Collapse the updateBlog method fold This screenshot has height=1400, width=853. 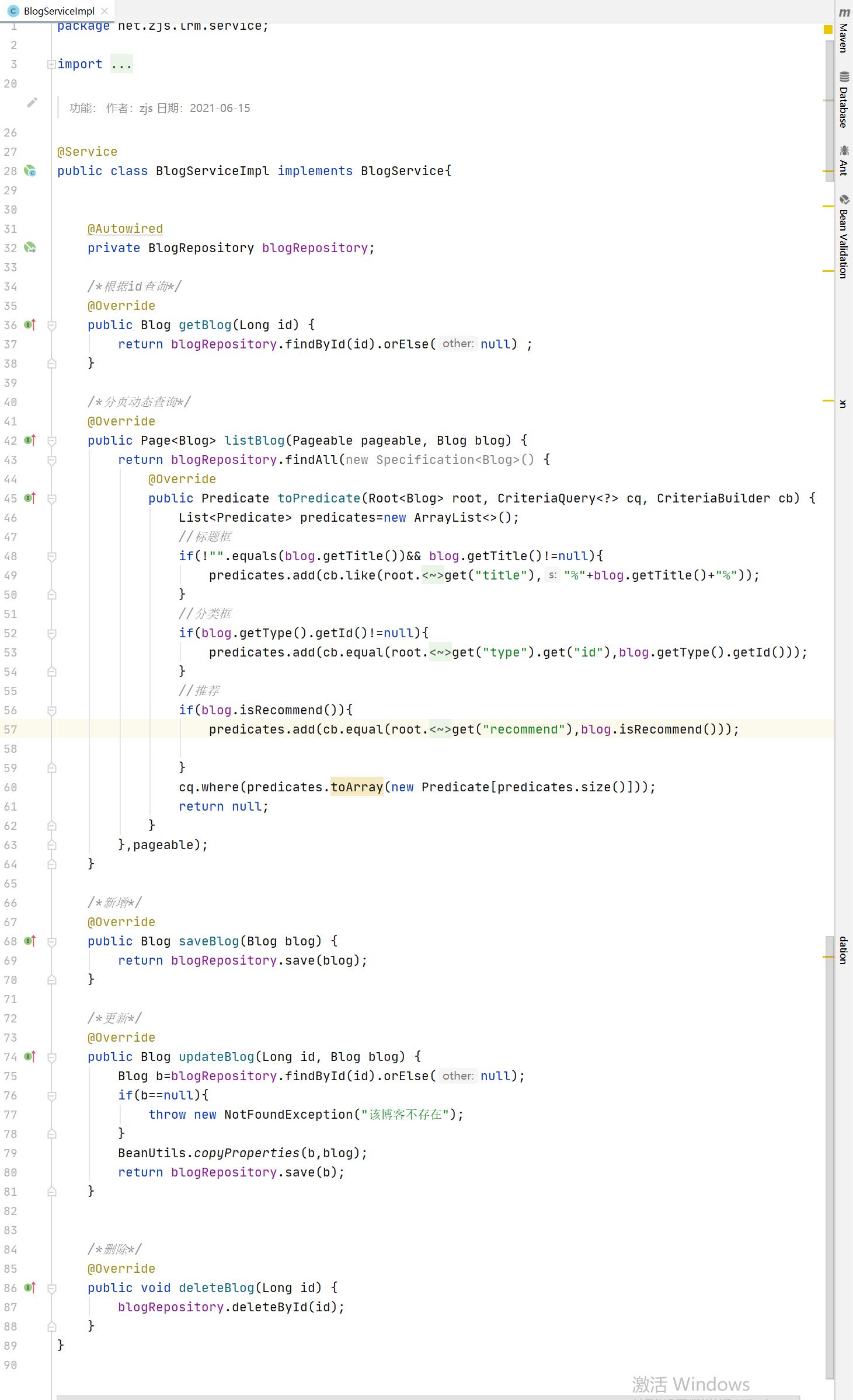51,1057
